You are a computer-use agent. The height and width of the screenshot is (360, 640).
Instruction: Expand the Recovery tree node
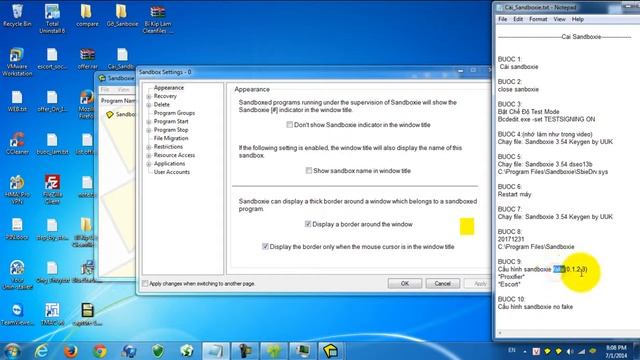tap(149, 96)
